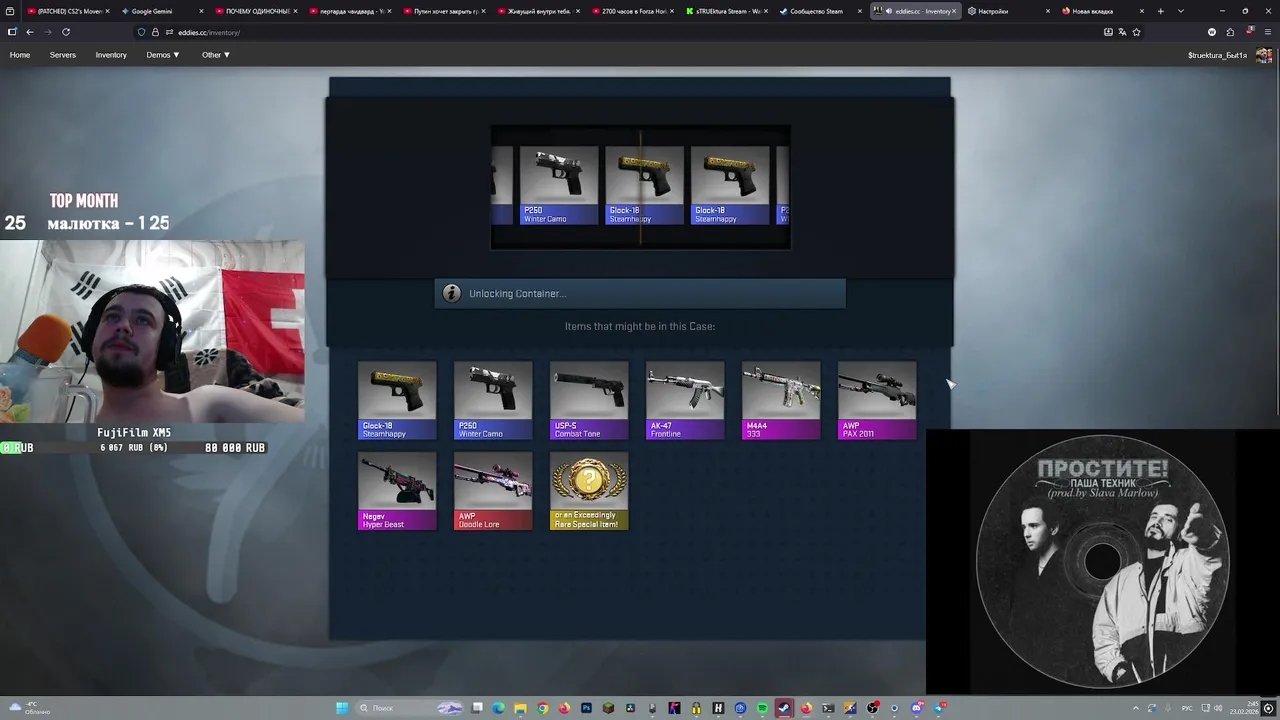Switch to the 2700 часов в Forza tab

tap(632, 11)
